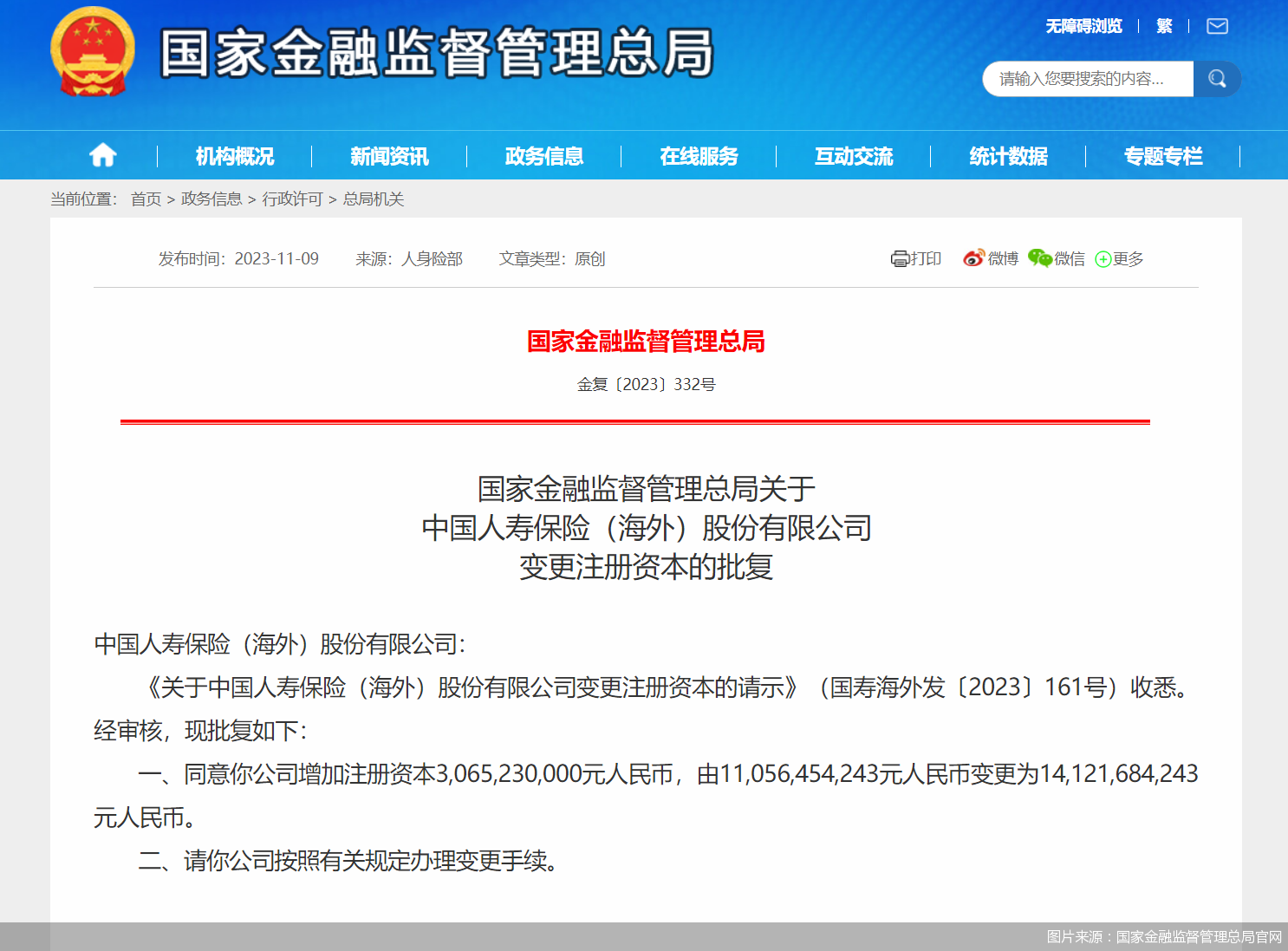Open the 政务信息 menu

pos(544,157)
